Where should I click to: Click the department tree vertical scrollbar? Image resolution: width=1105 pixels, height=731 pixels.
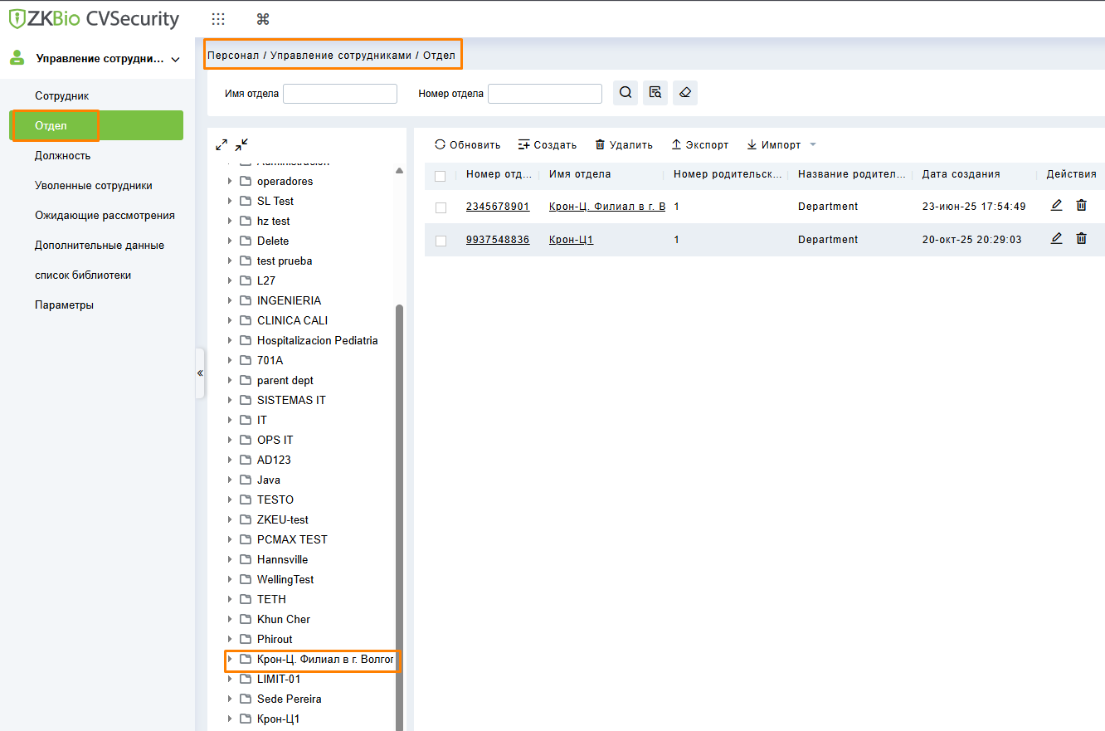point(399,500)
